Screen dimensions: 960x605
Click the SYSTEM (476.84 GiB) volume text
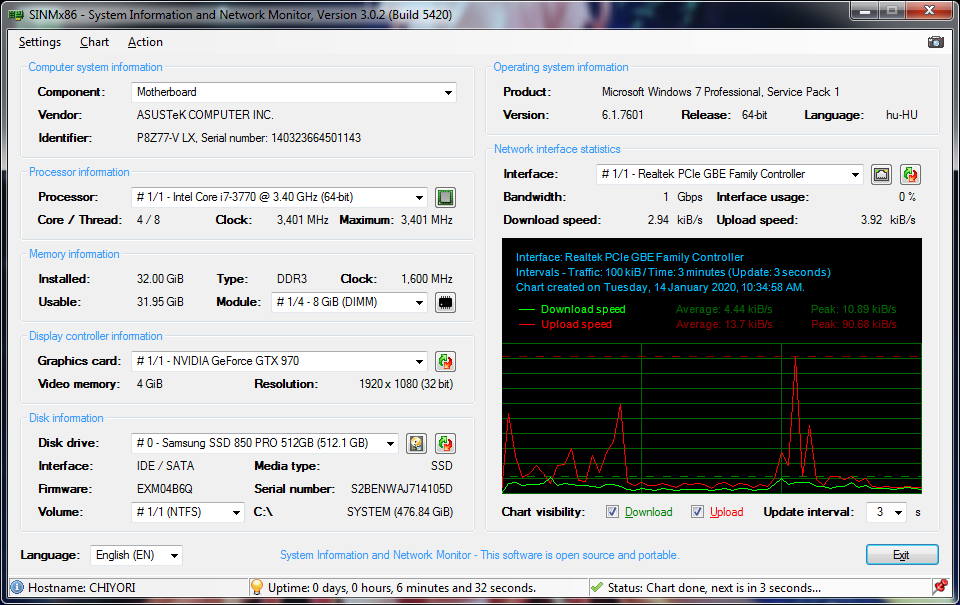point(400,512)
